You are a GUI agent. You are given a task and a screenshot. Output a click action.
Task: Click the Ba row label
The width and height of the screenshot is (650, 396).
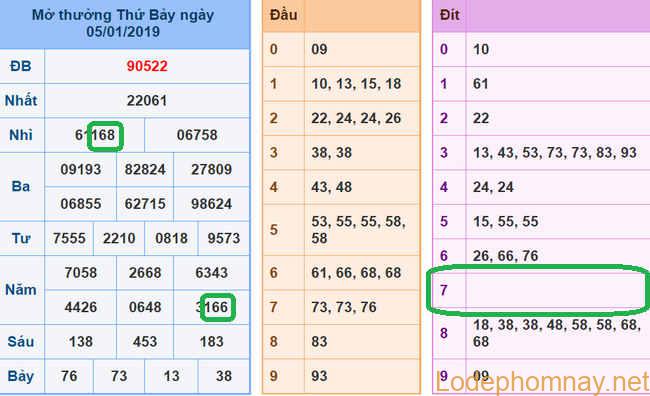[x=21, y=187]
